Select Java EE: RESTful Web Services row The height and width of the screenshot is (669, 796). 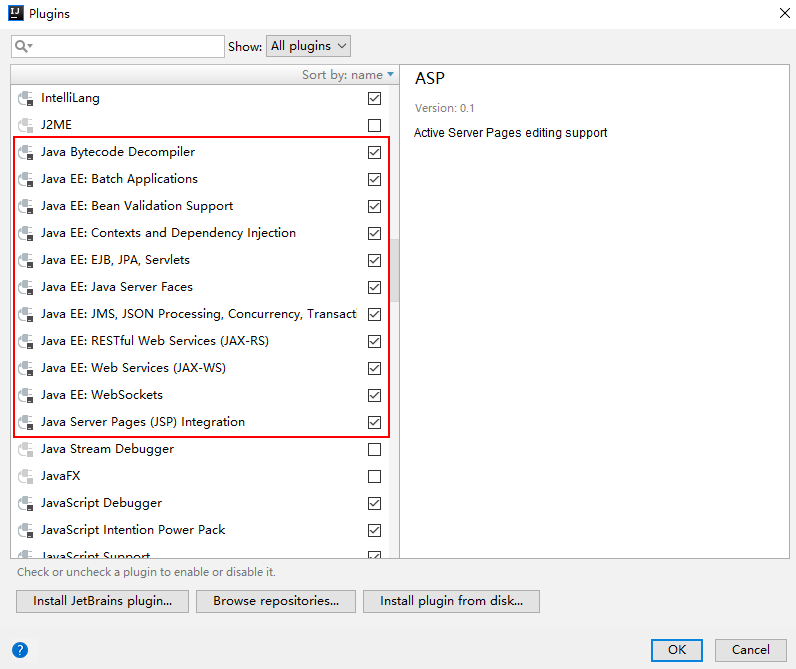tap(201, 341)
